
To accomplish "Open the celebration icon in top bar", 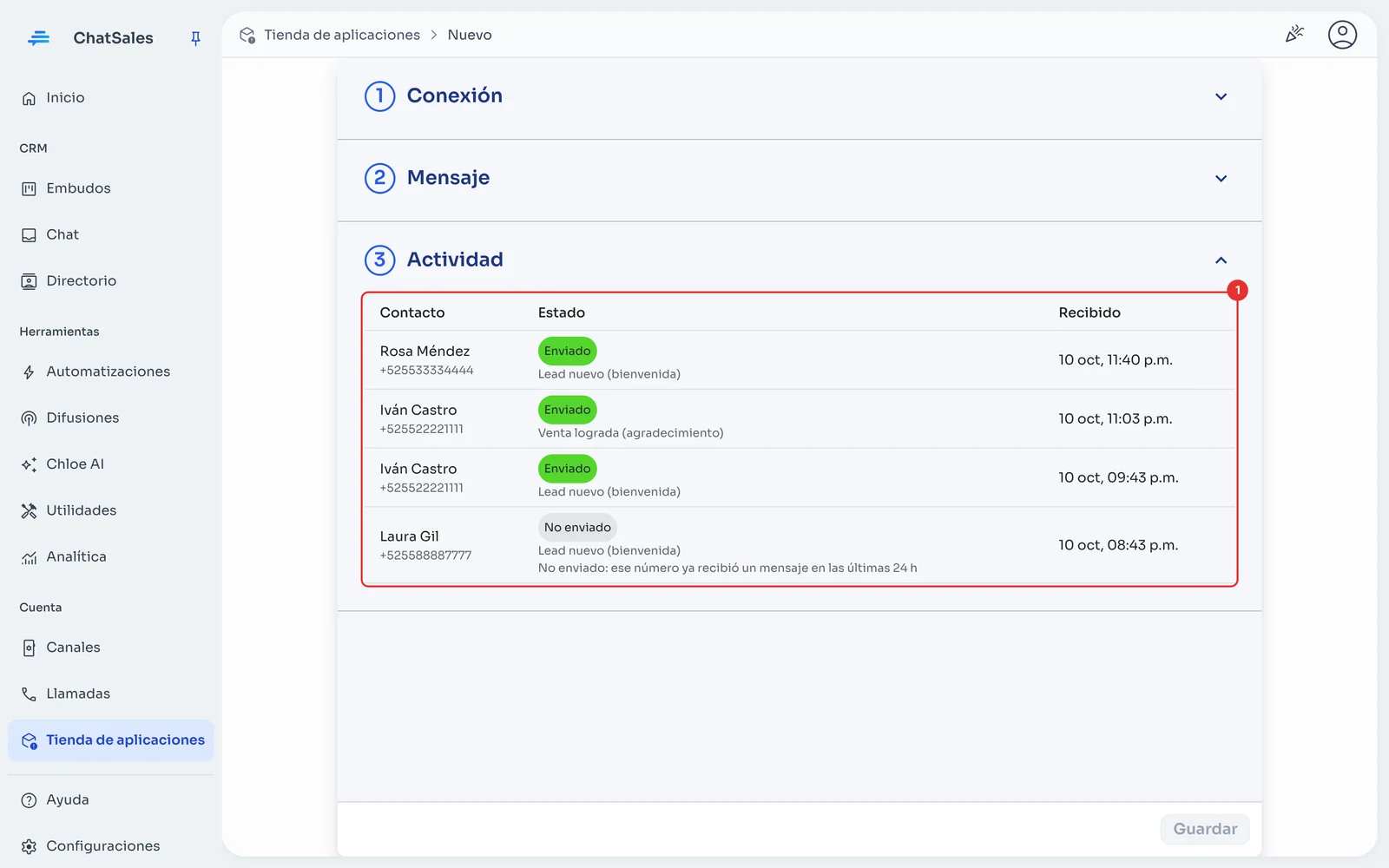I will click(1294, 35).
